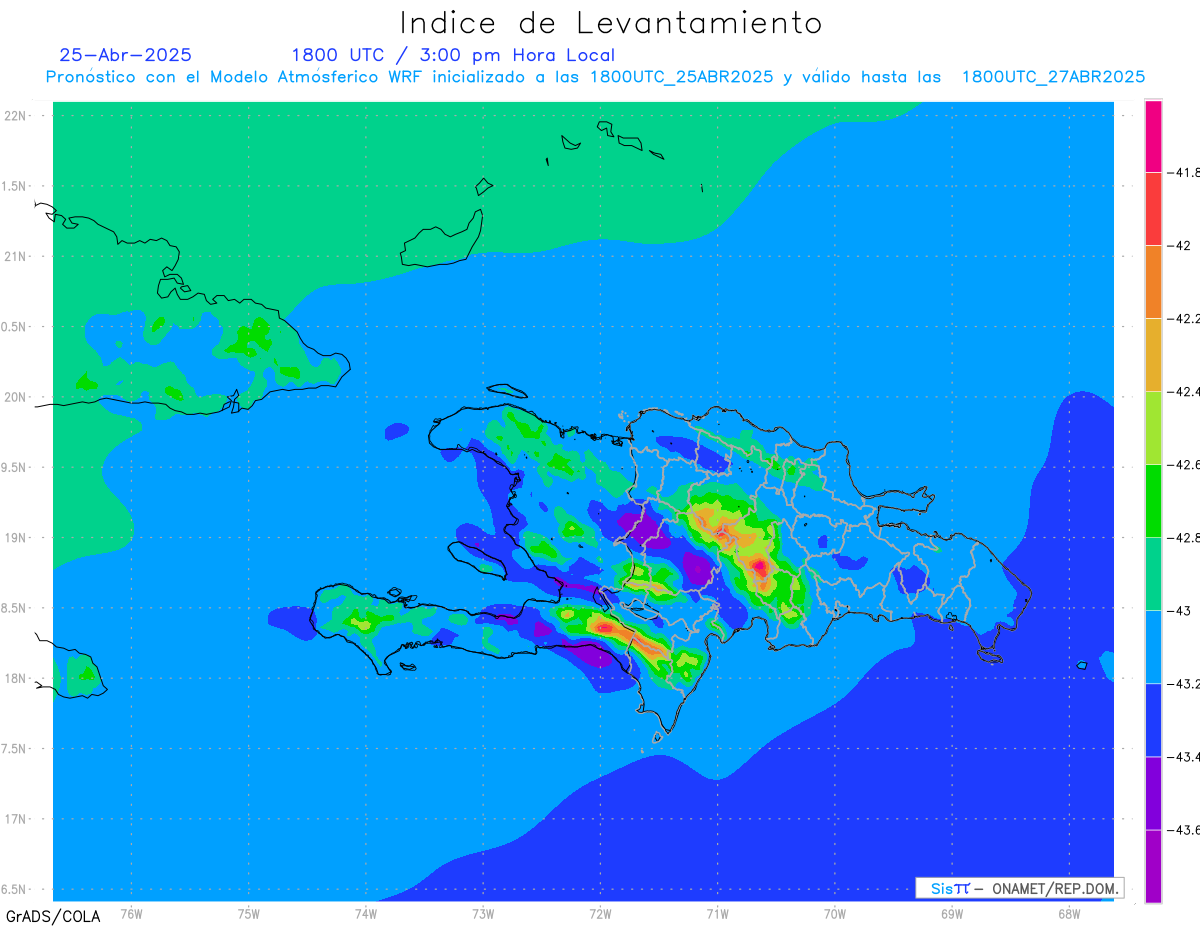Click the longitude label "75W"
This screenshot has width=1200, height=927.
coord(249,913)
